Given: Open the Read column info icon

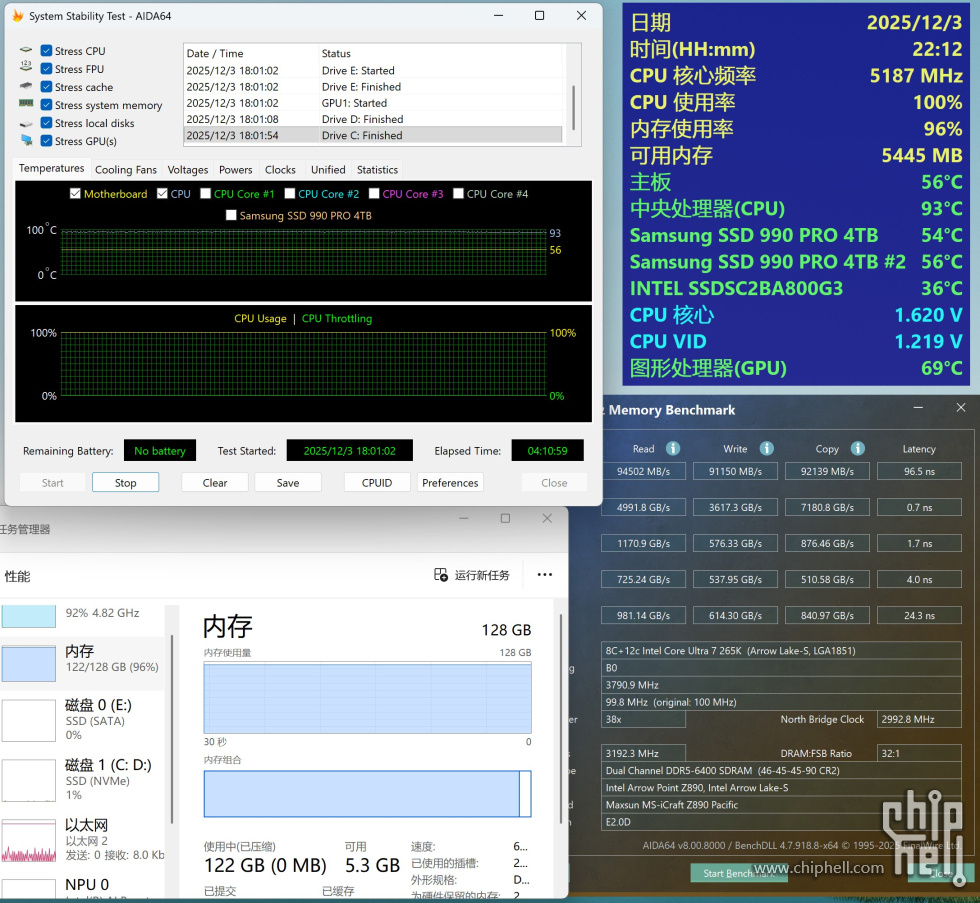Looking at the screenshot, I should [x=673, y=448].
